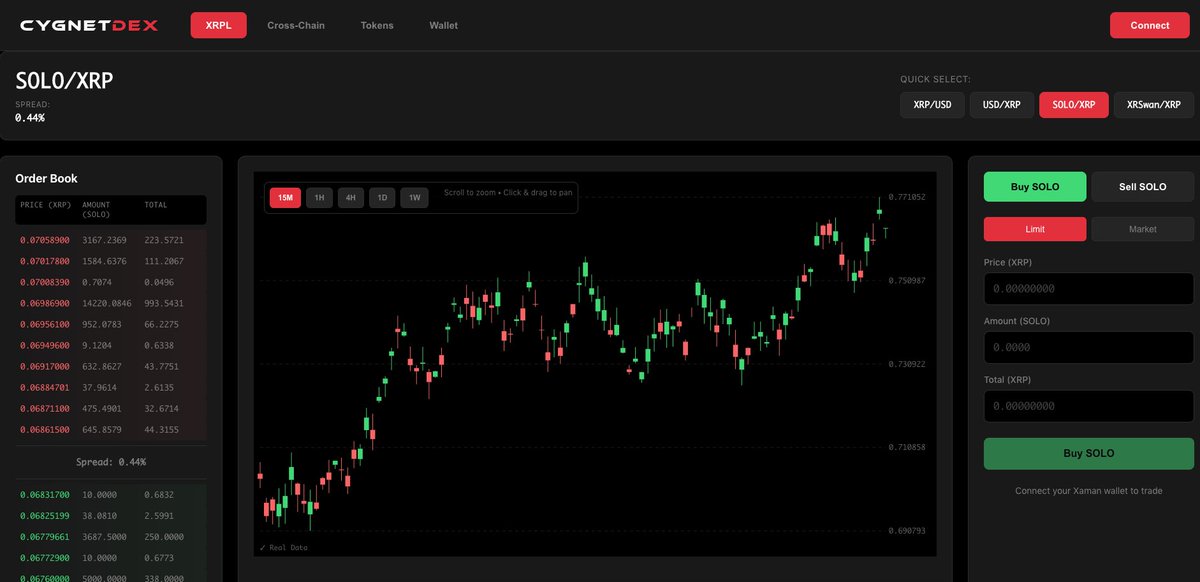Open the XRPL tab
The image size is (1200, 582).
(x=218, y=25)
